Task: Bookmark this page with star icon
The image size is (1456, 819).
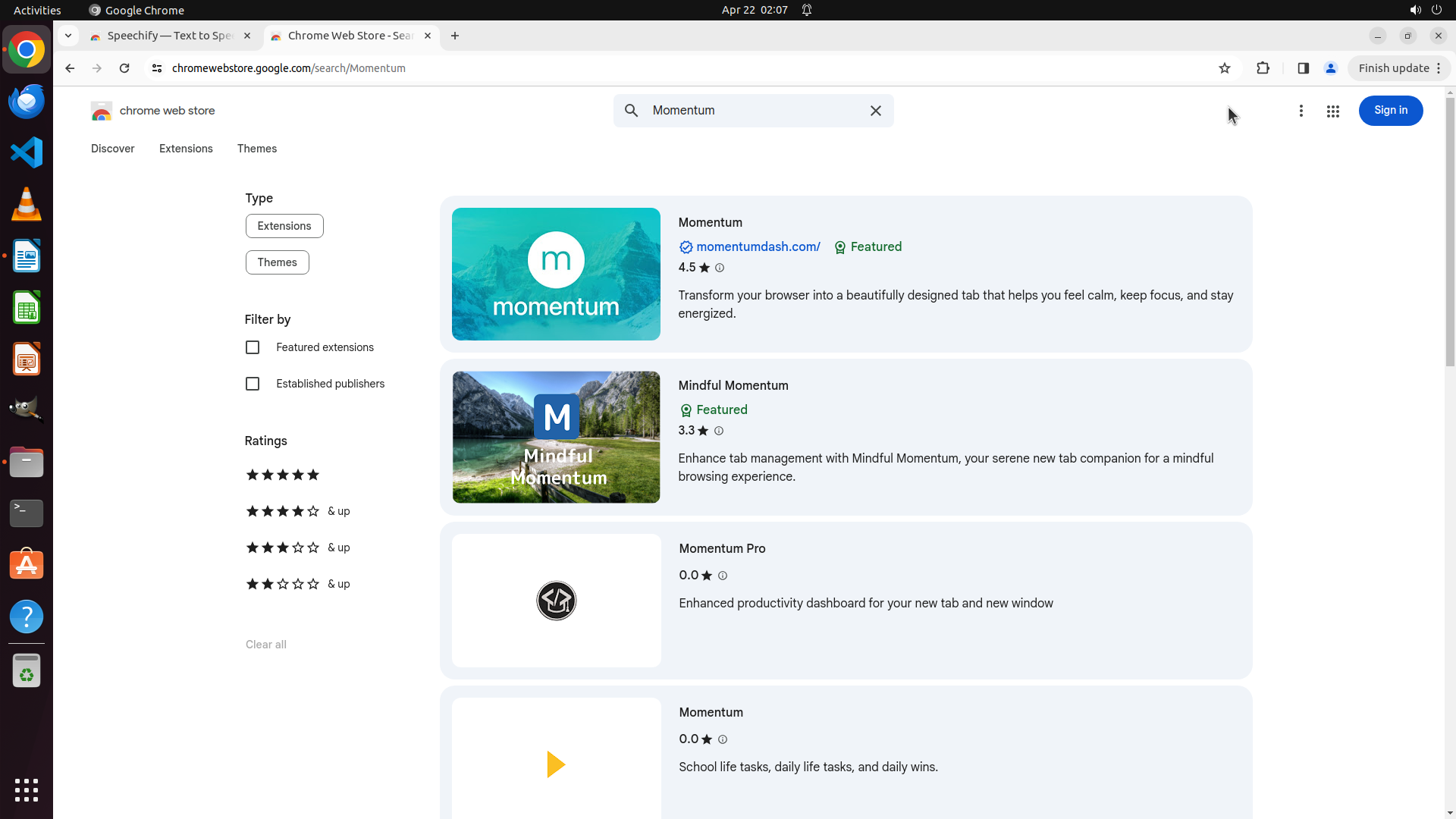Action: (1224, 68)
